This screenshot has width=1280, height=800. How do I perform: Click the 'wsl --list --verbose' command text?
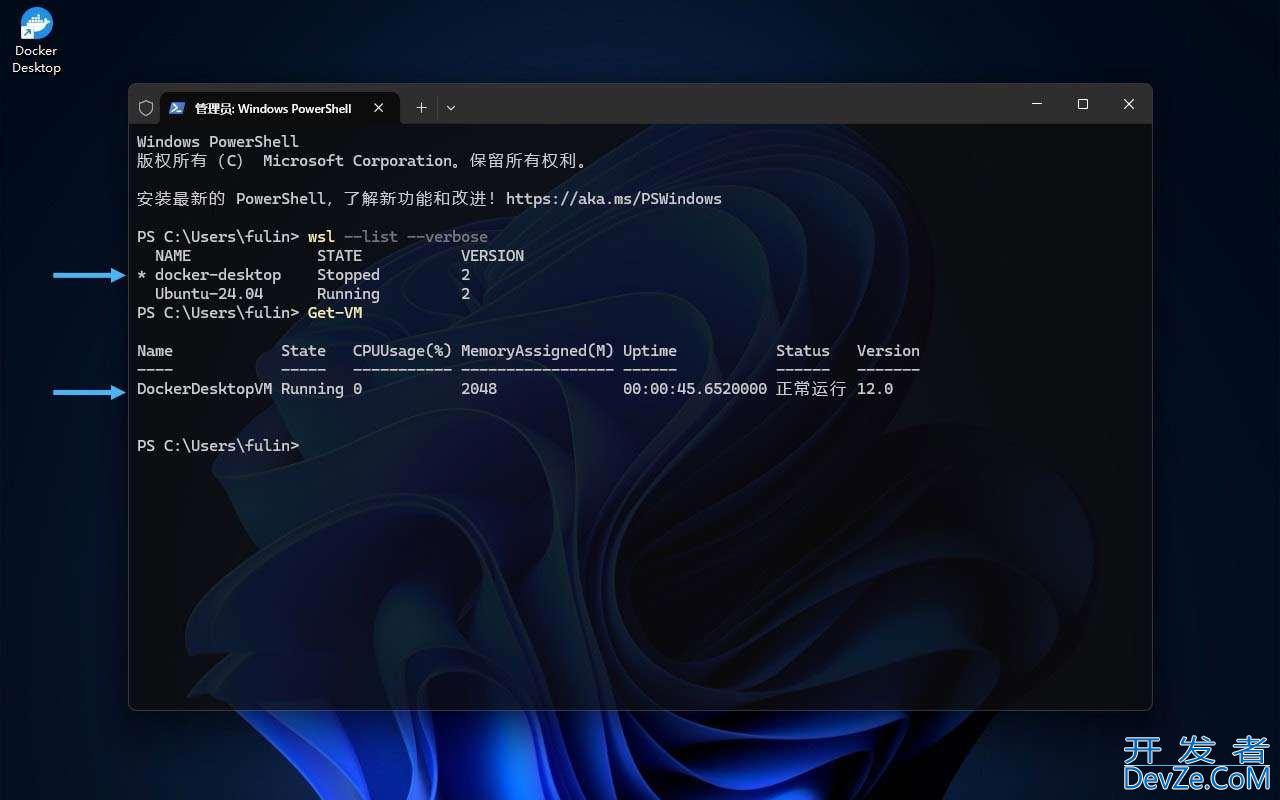pos(398,237)
